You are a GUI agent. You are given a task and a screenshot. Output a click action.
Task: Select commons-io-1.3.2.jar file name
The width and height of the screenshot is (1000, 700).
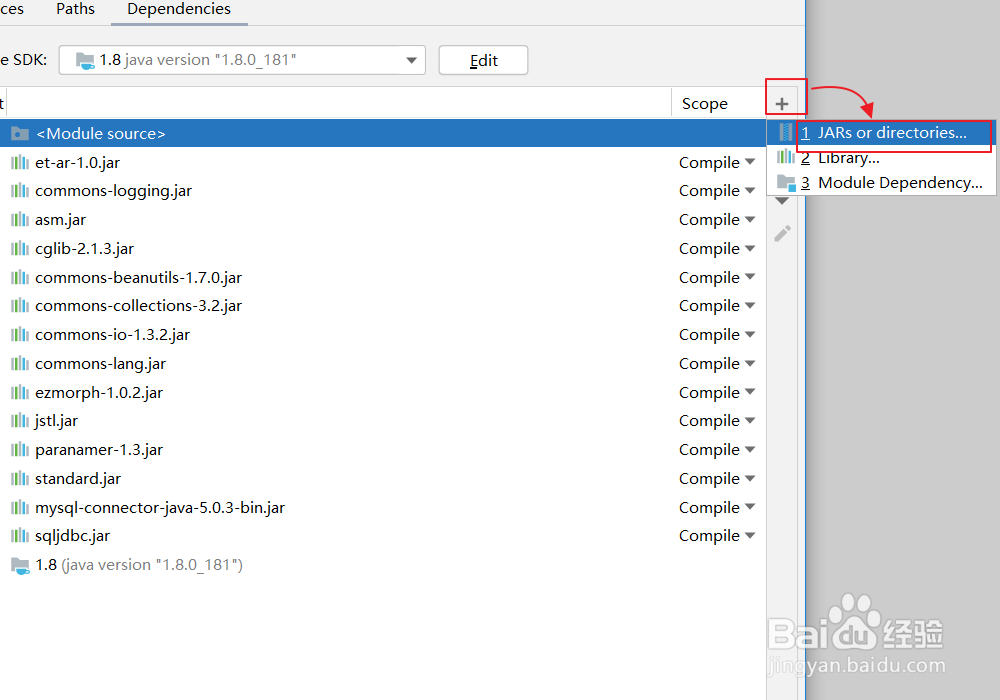tap(113, 335)
